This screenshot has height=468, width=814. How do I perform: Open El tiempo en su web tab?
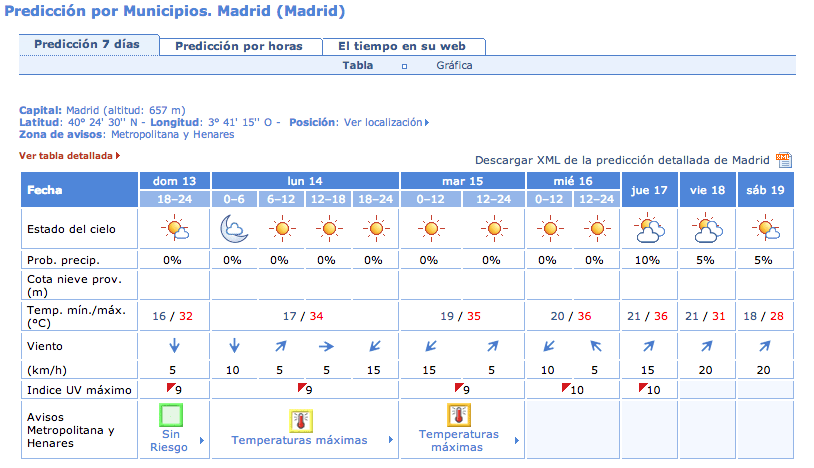point(402,46)
